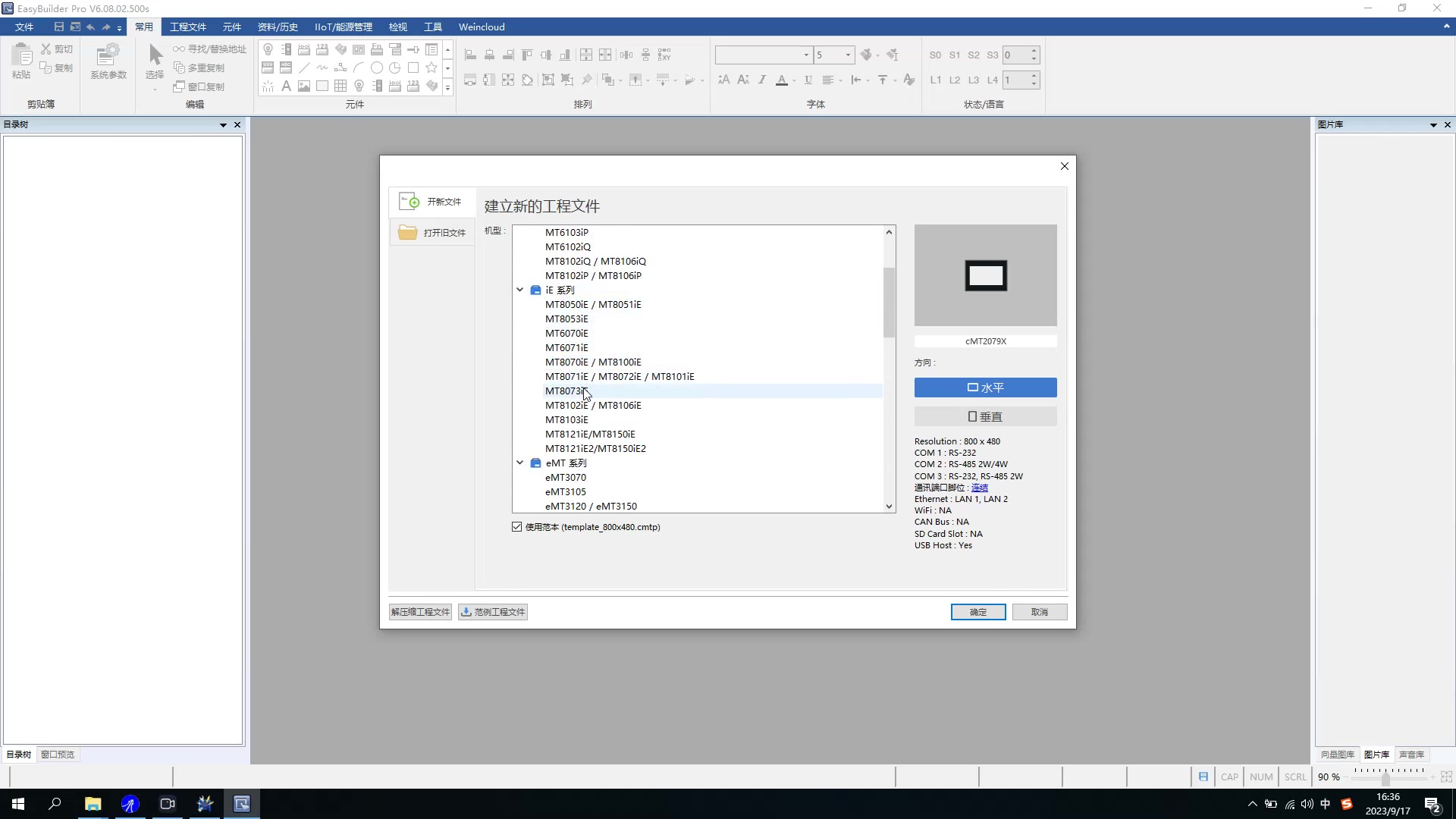Screen dimensions: 1456x819
Task: Click the zoom slider in status bar
Action: [1385, 778]
